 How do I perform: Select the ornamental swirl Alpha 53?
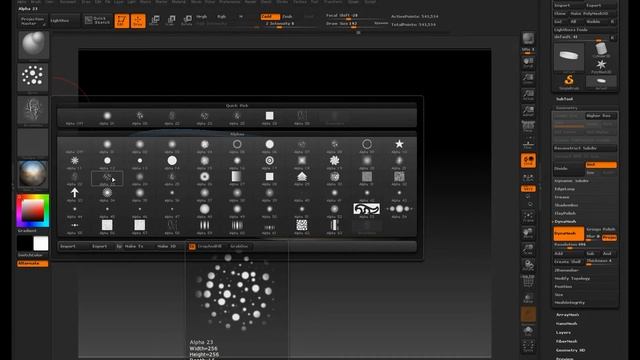(367, 209)
